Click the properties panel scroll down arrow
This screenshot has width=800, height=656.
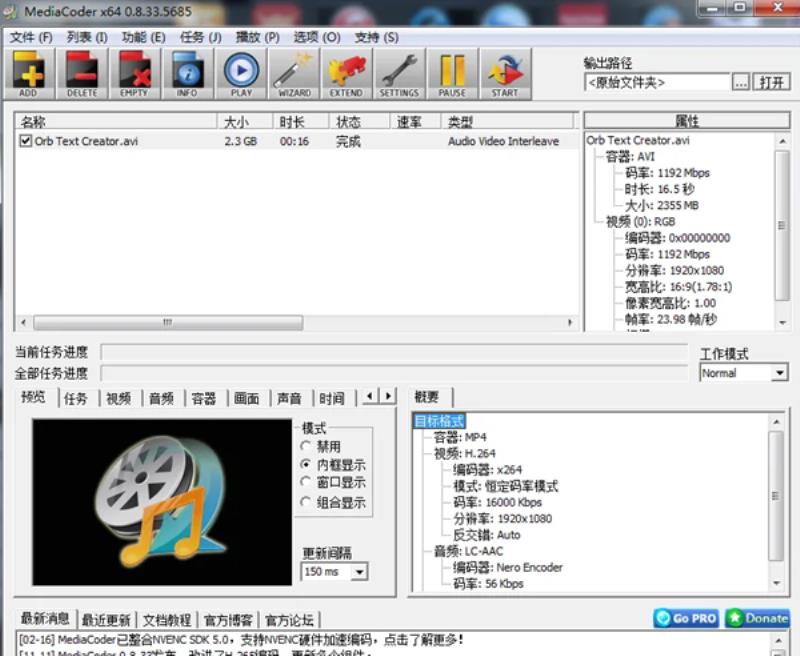782,322
